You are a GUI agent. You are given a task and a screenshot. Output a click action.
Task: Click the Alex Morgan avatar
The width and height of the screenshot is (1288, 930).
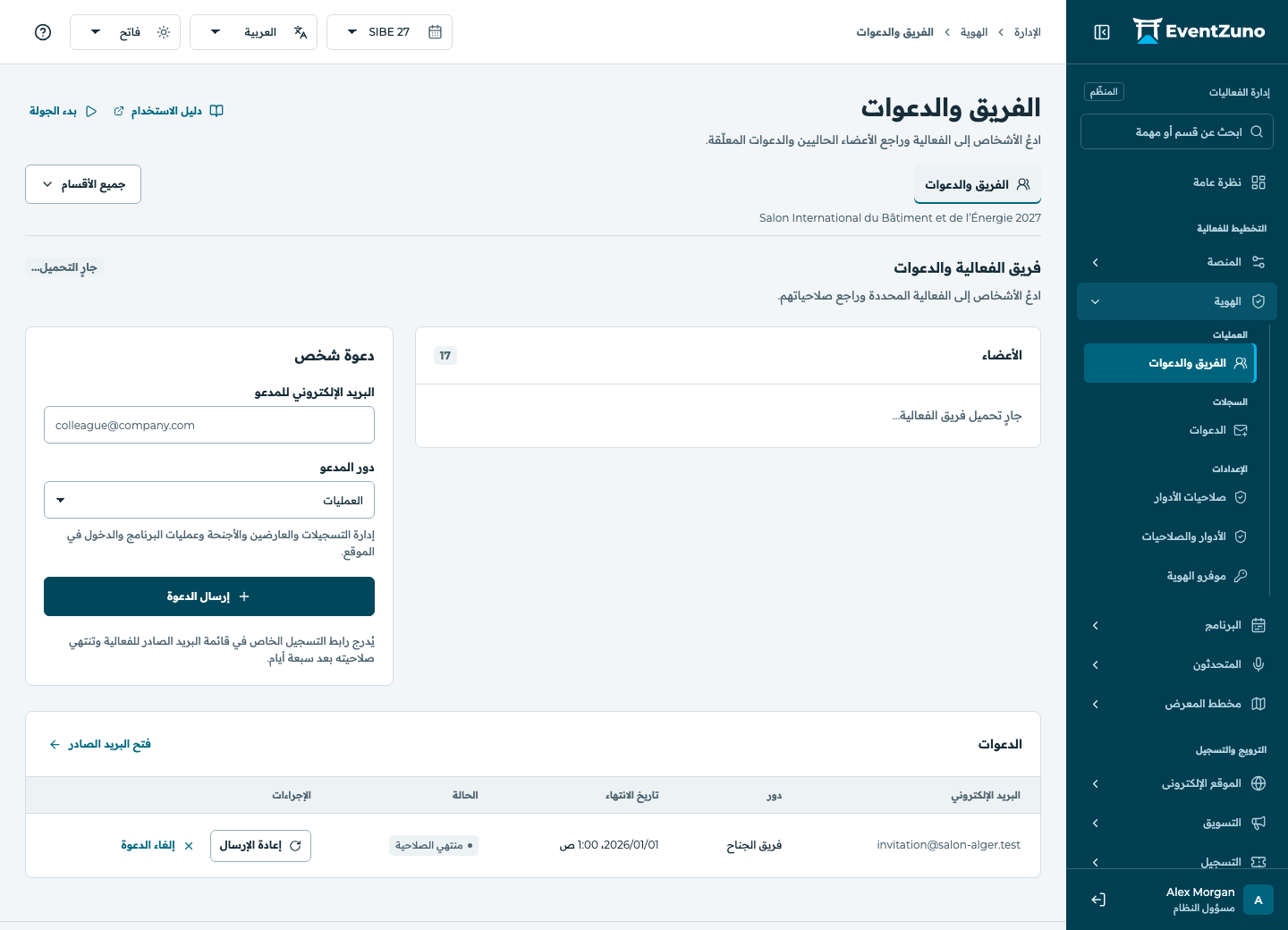tap(1258, 900)
